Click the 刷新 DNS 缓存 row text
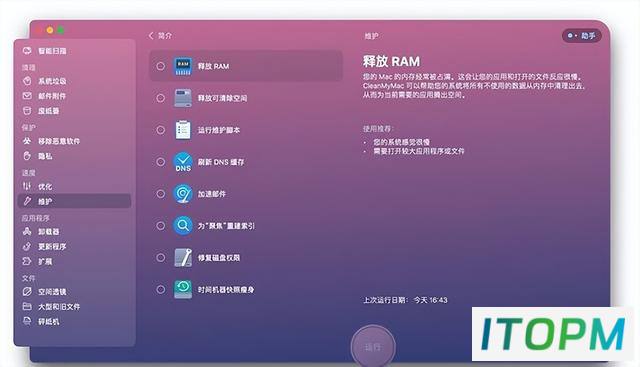This screenshot has height=367, width=640. tap(221, 162)
